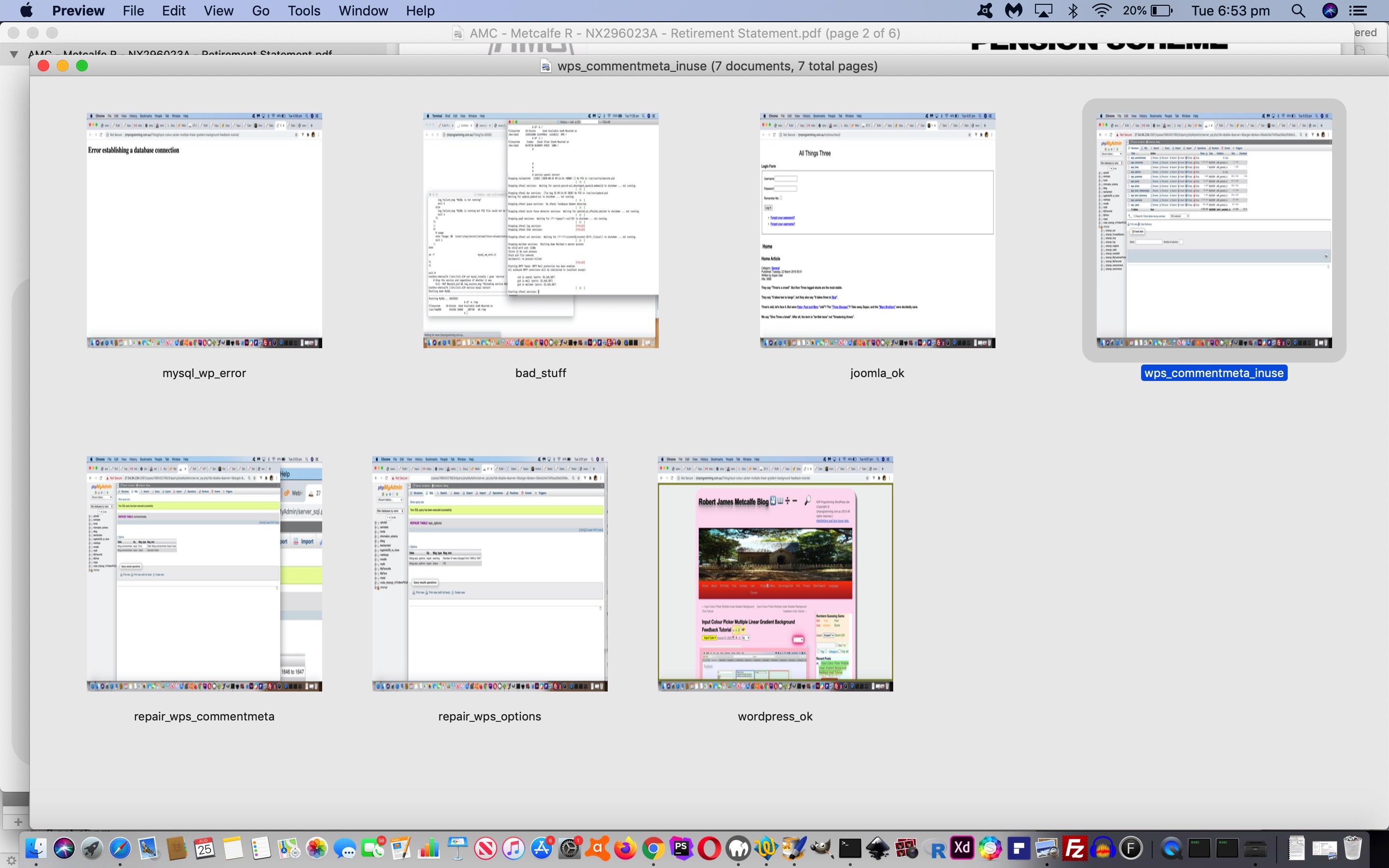The width and height of the screenshot is (1389, 868).
Task: Open Spotlight search in menu bar
Action: coord(1298,10)
